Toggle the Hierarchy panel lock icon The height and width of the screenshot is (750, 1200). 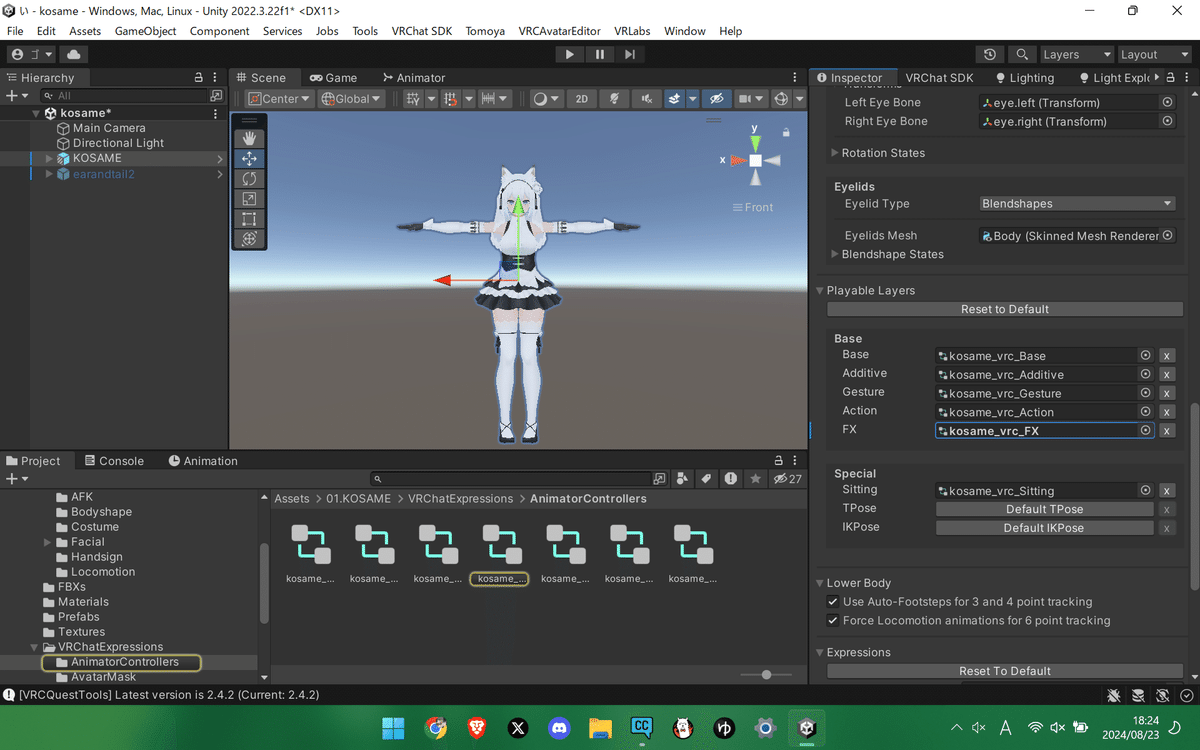click(198, 78)
